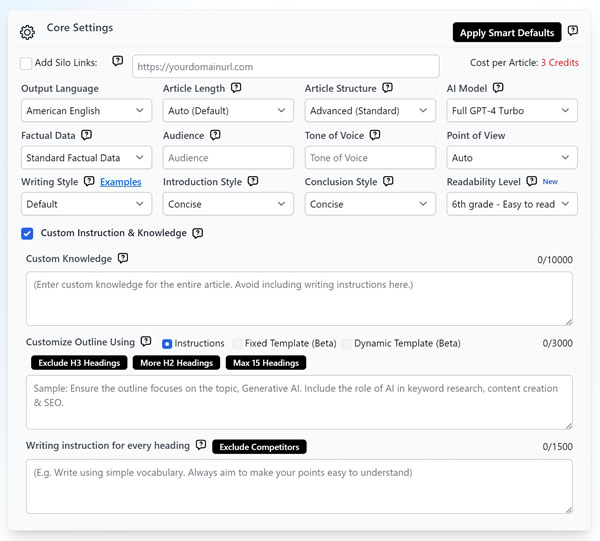Open Custom Knowledge help icon
Viewport: 600px width, 541px height.
[123, 258]
